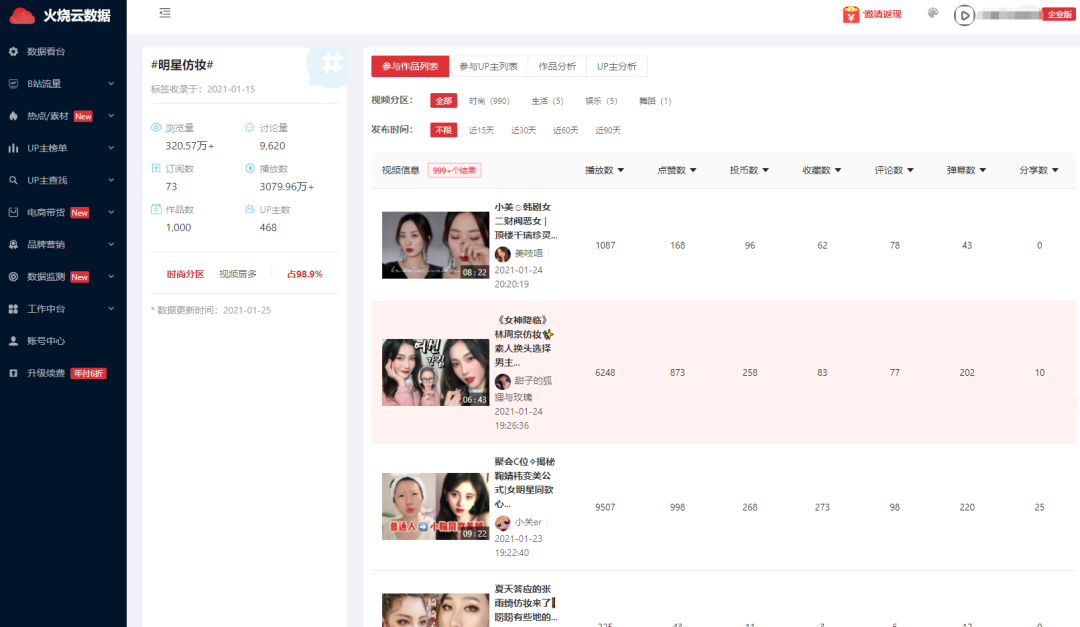Screen dimensions: 1080x627
Task: Select 不限 publish time filter
Action: point(444,130)
